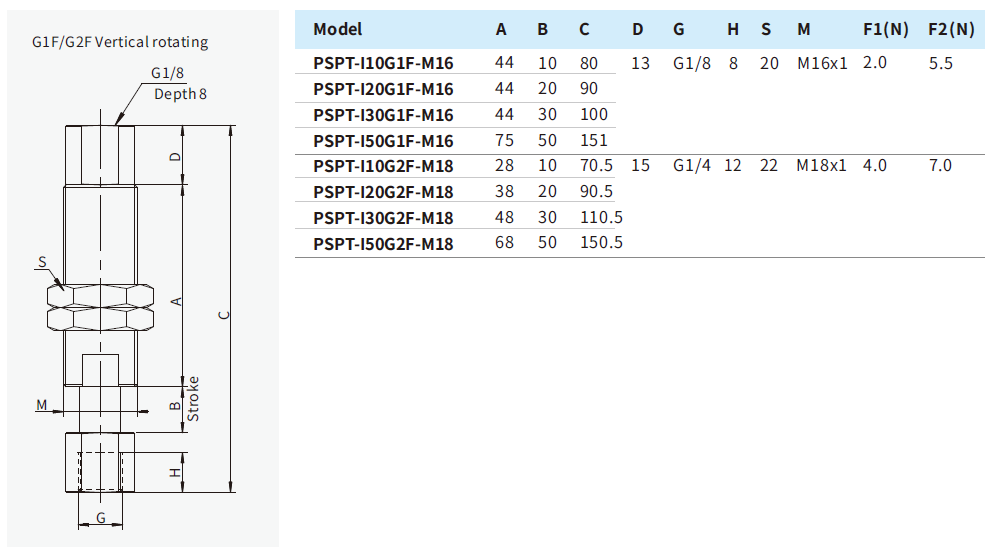985x553 pixels.
Task: Select model PSPT-I20G2F-M18
Action: point(383,192)
